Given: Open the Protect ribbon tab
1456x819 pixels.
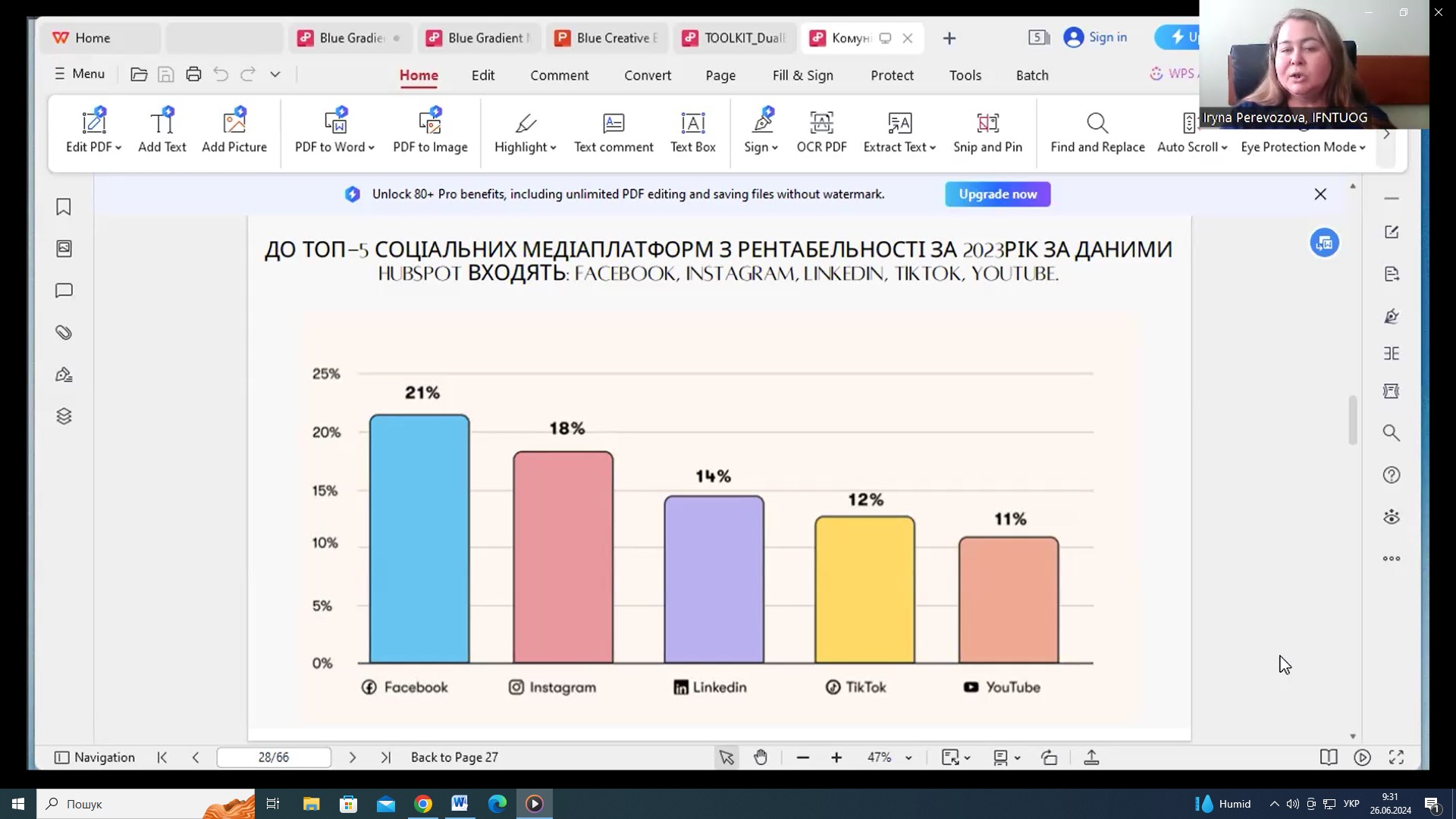Looking at the screenshot, I should click(892, 75).
